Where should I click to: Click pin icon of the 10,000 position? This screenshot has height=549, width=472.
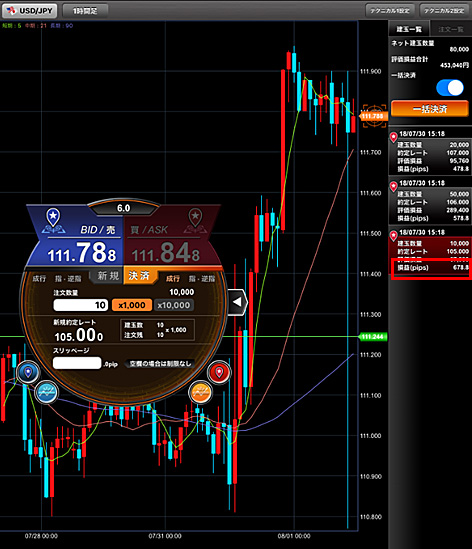(394, 235)
